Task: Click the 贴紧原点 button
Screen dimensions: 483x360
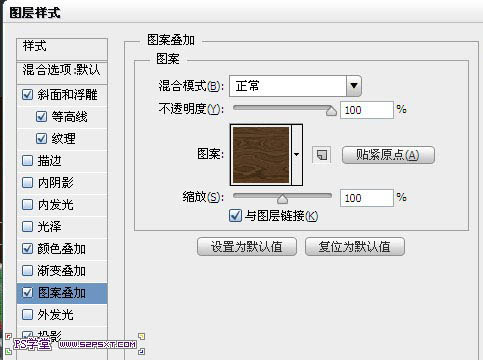Action: 388,155
